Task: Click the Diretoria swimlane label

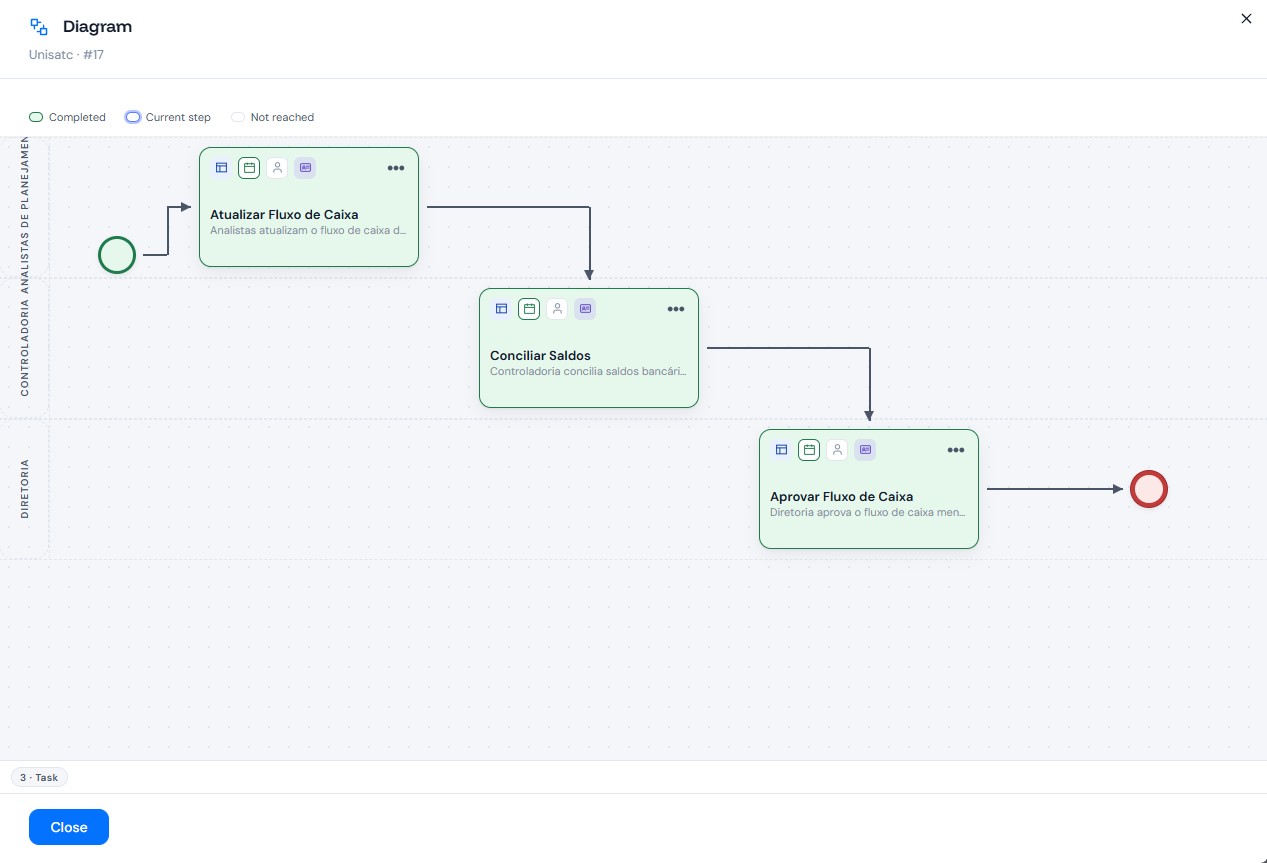Action: coord(25,489)
